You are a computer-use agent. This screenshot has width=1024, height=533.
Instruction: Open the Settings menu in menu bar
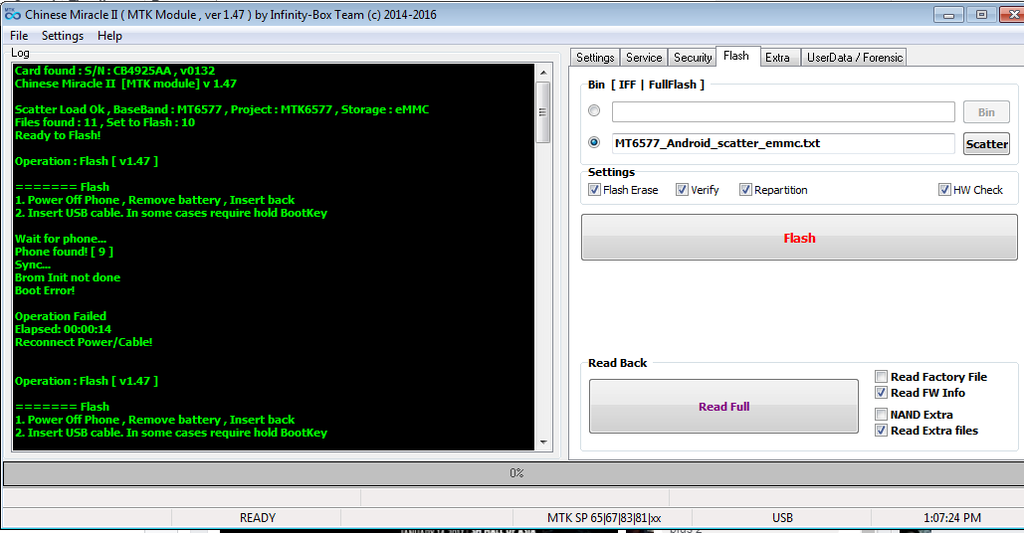point(62,36)
